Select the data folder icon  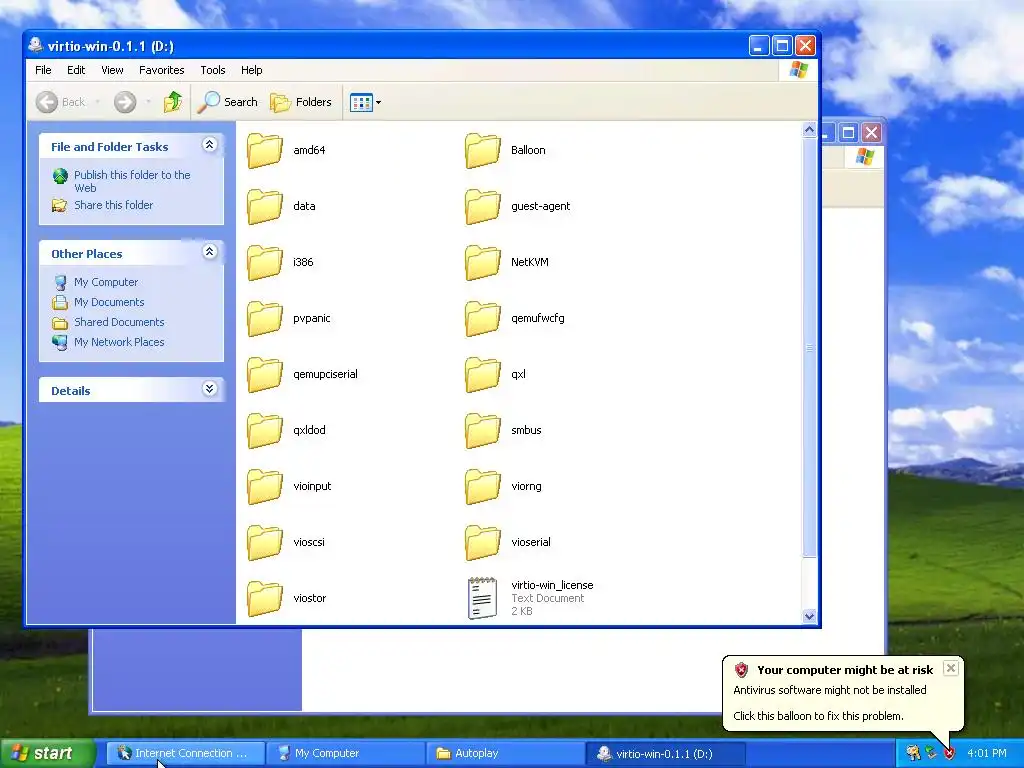coord(264,206)
